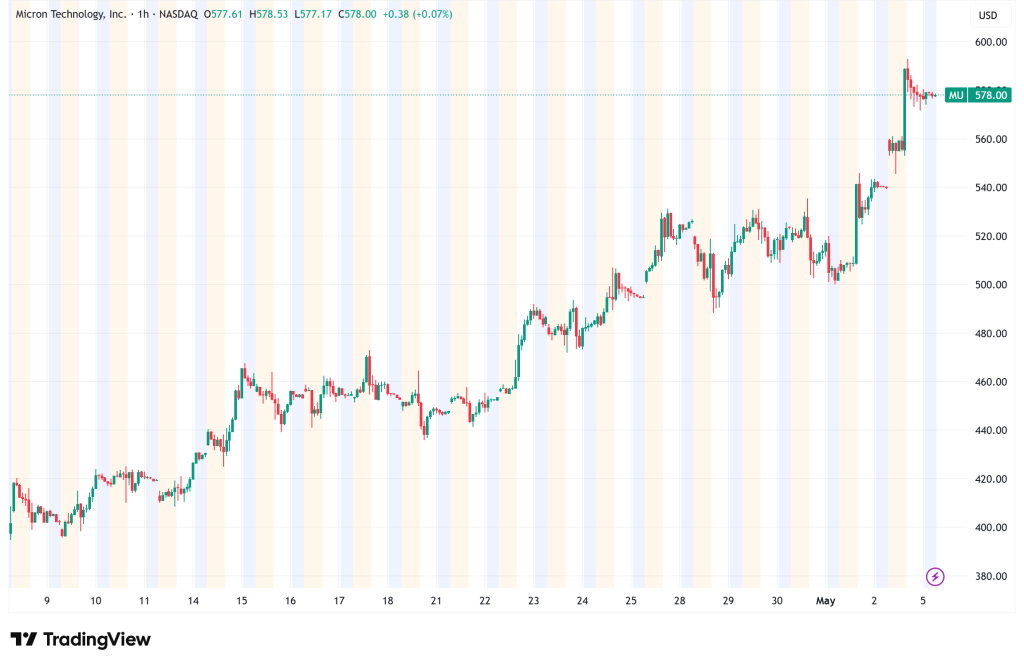Click the date label 28 on time axis
The image size is (1024, 666).
coord(680,601)
